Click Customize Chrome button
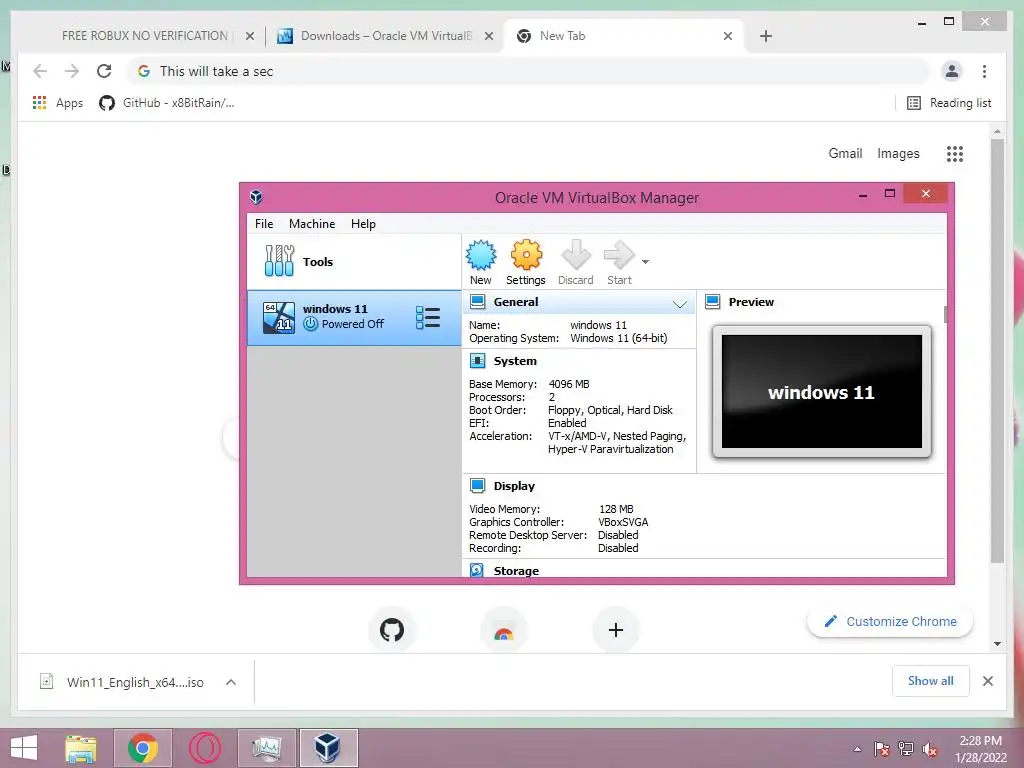The height and width of the screenshot is (768, 1024). 890,622
